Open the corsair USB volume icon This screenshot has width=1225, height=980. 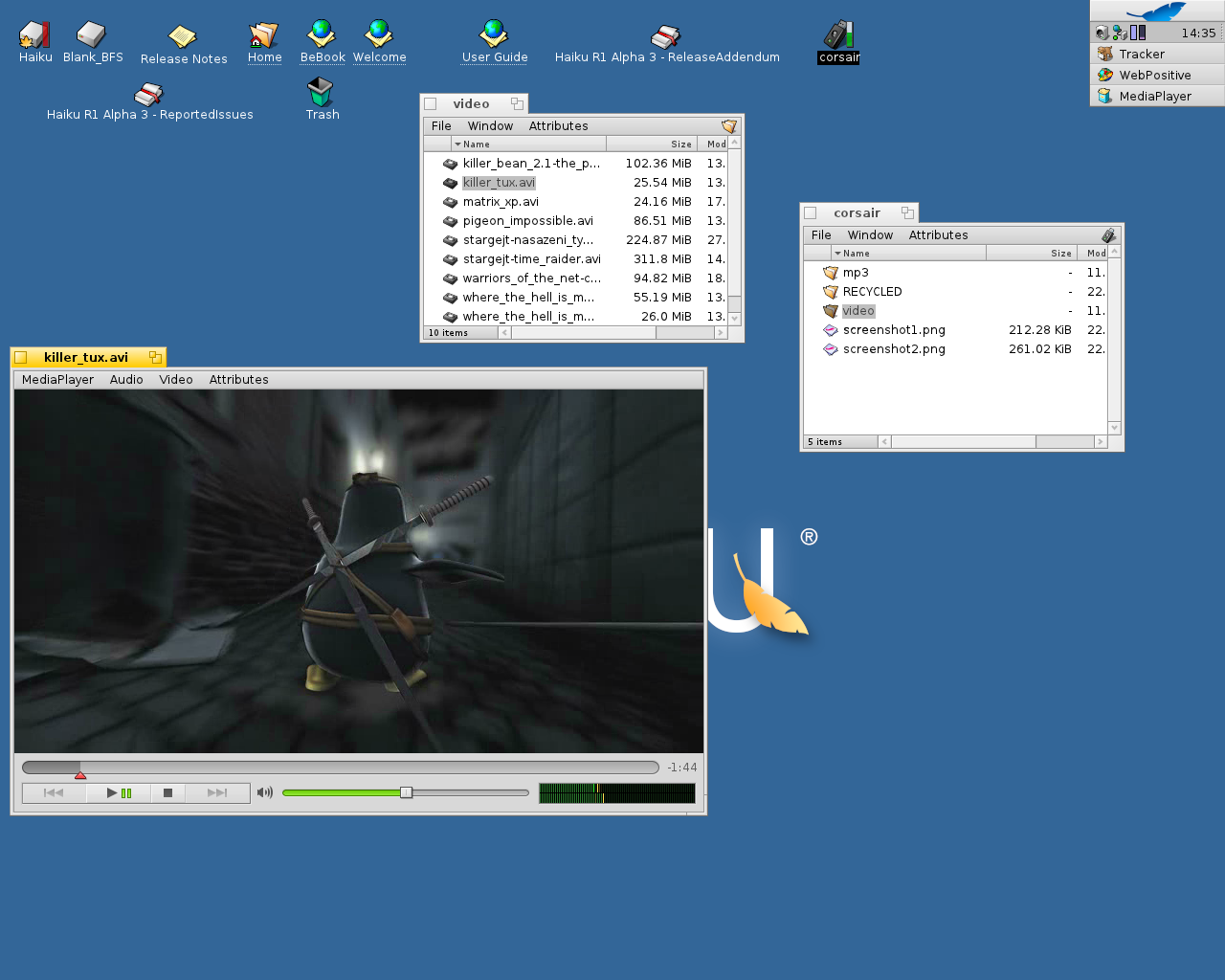[838, 34]
